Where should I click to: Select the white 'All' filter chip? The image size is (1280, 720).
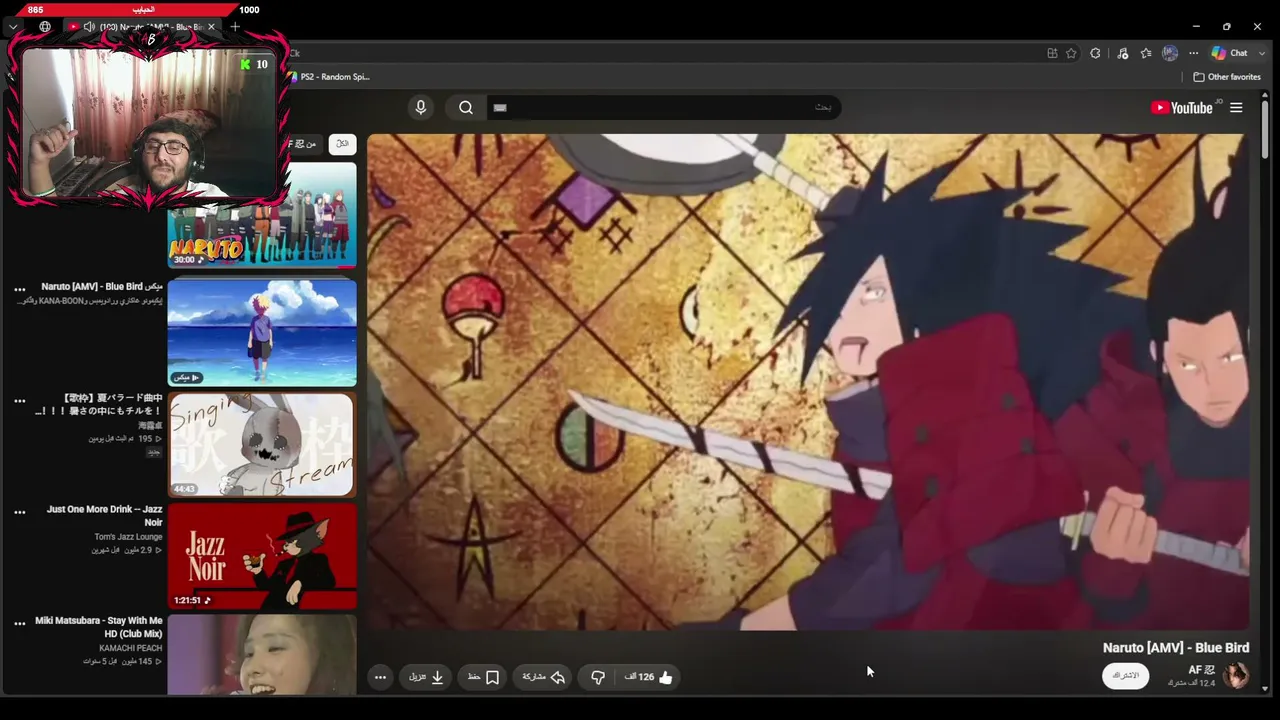tap(342, 144)
